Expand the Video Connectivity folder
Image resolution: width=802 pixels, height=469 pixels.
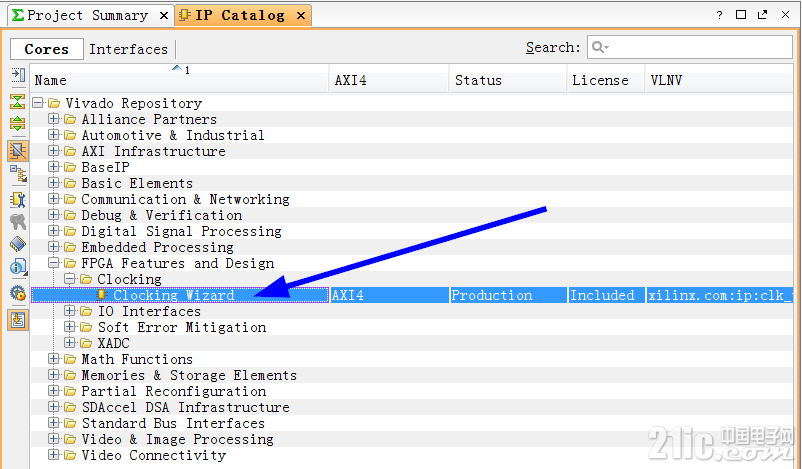tap(53, 455)
